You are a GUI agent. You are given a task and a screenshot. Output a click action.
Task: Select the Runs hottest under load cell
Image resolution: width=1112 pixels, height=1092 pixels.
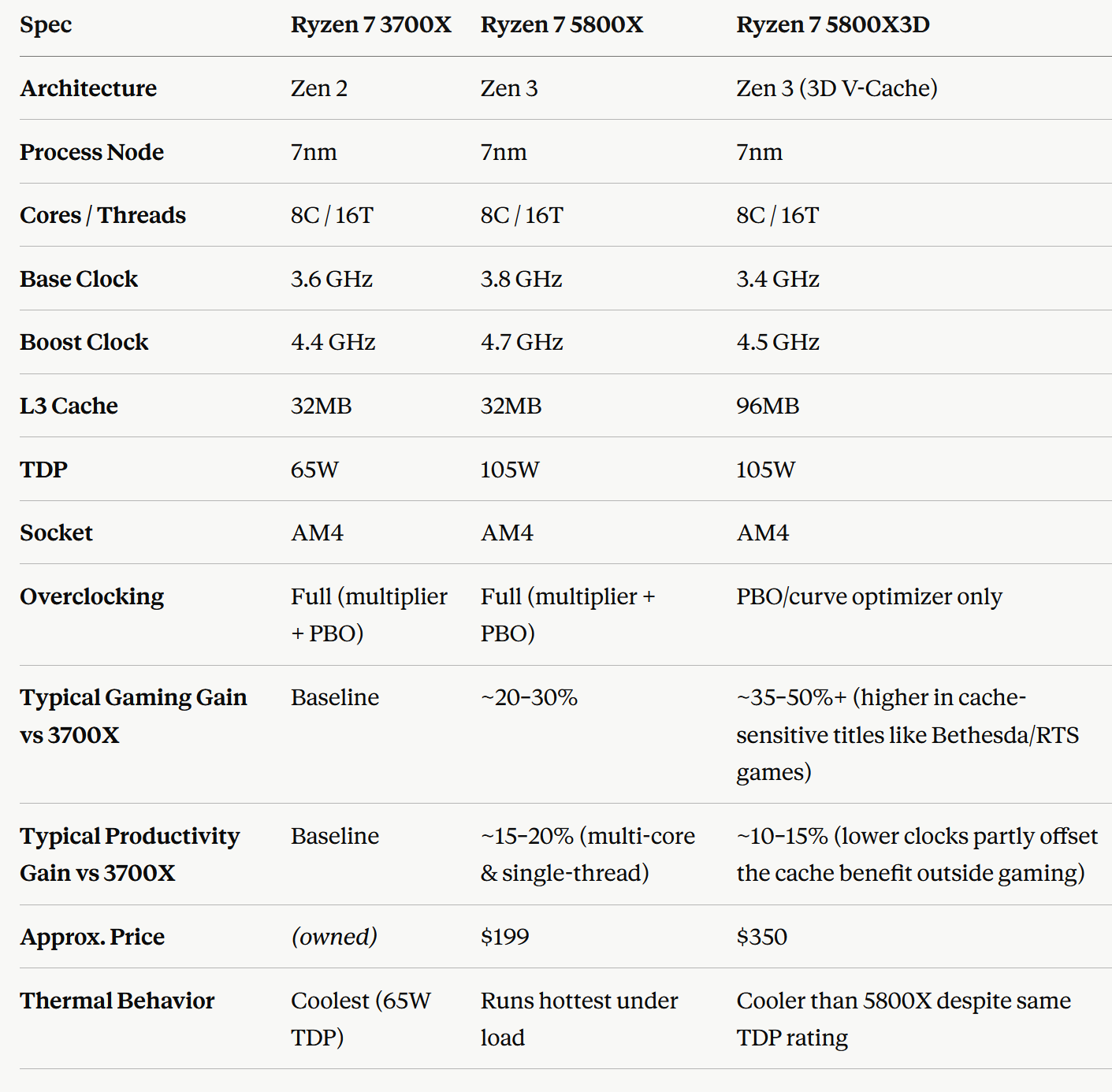578,1019
